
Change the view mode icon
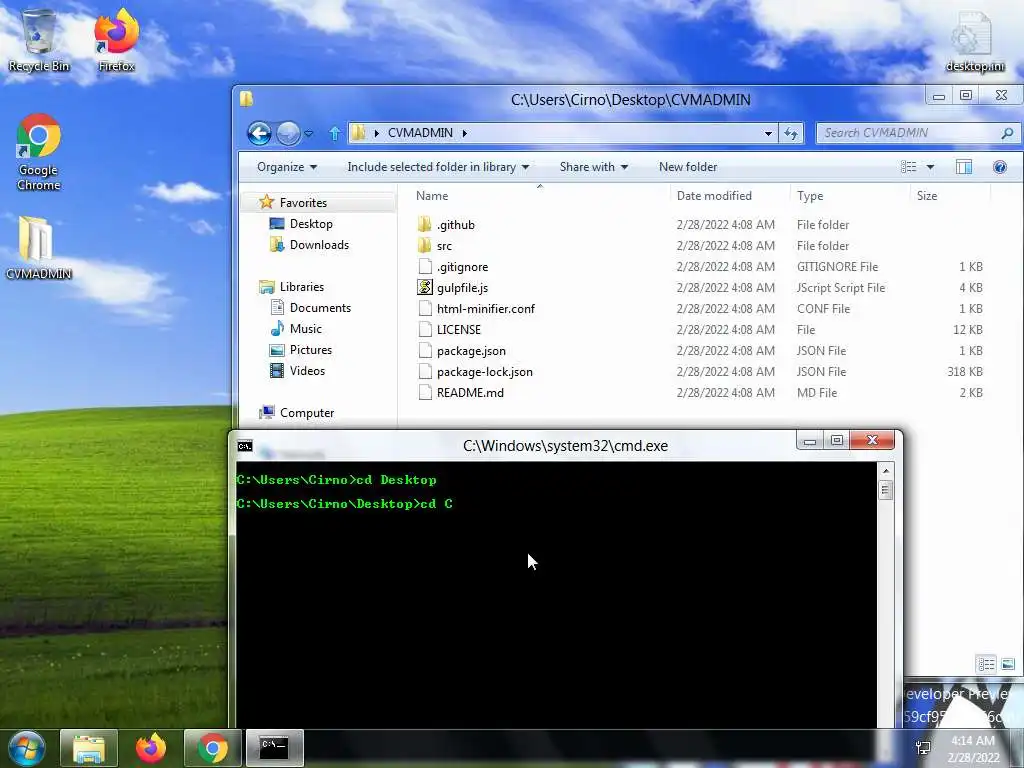[x=908, y=167]
